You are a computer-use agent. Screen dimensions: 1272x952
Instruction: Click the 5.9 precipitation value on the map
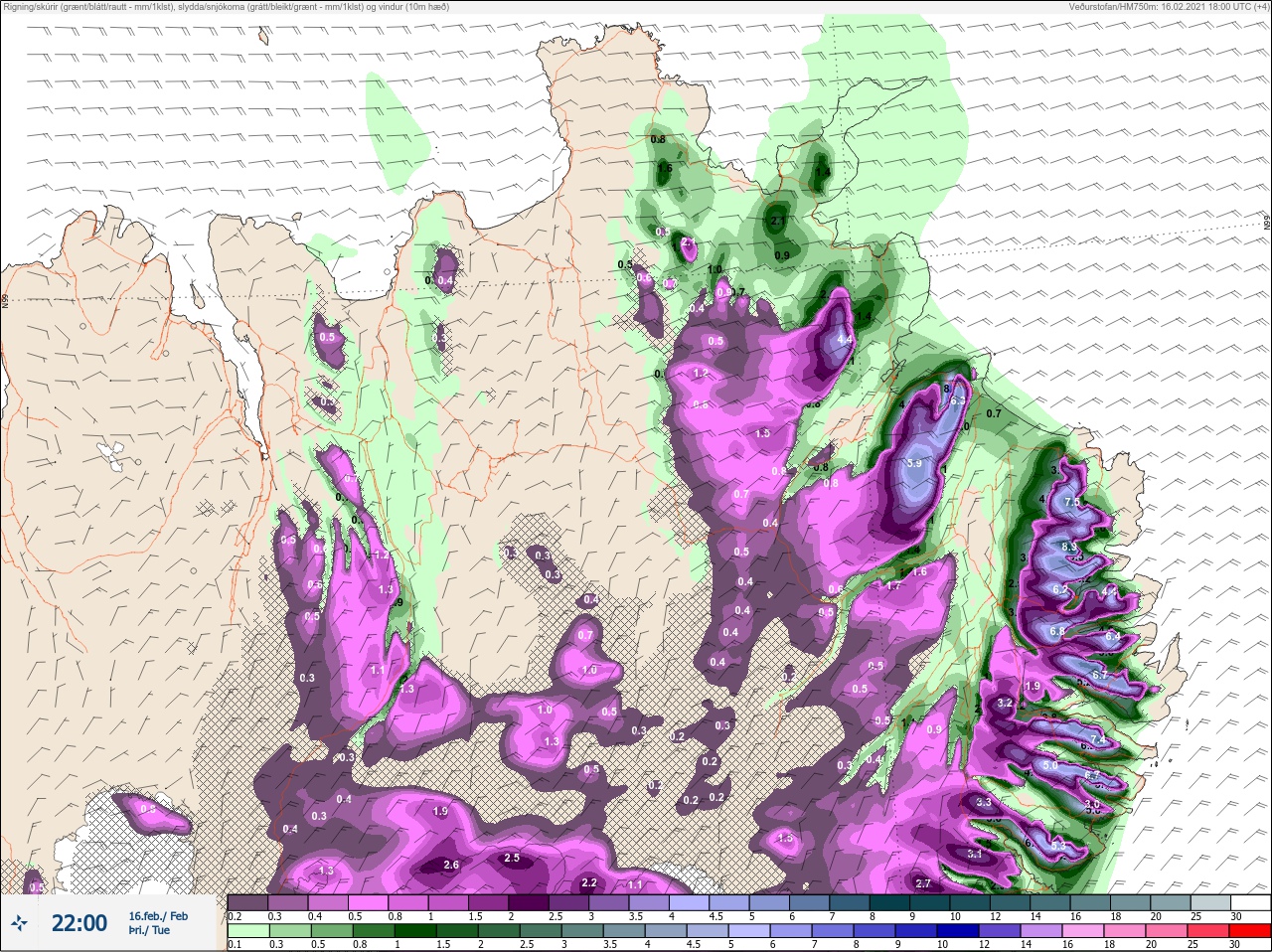913,463
